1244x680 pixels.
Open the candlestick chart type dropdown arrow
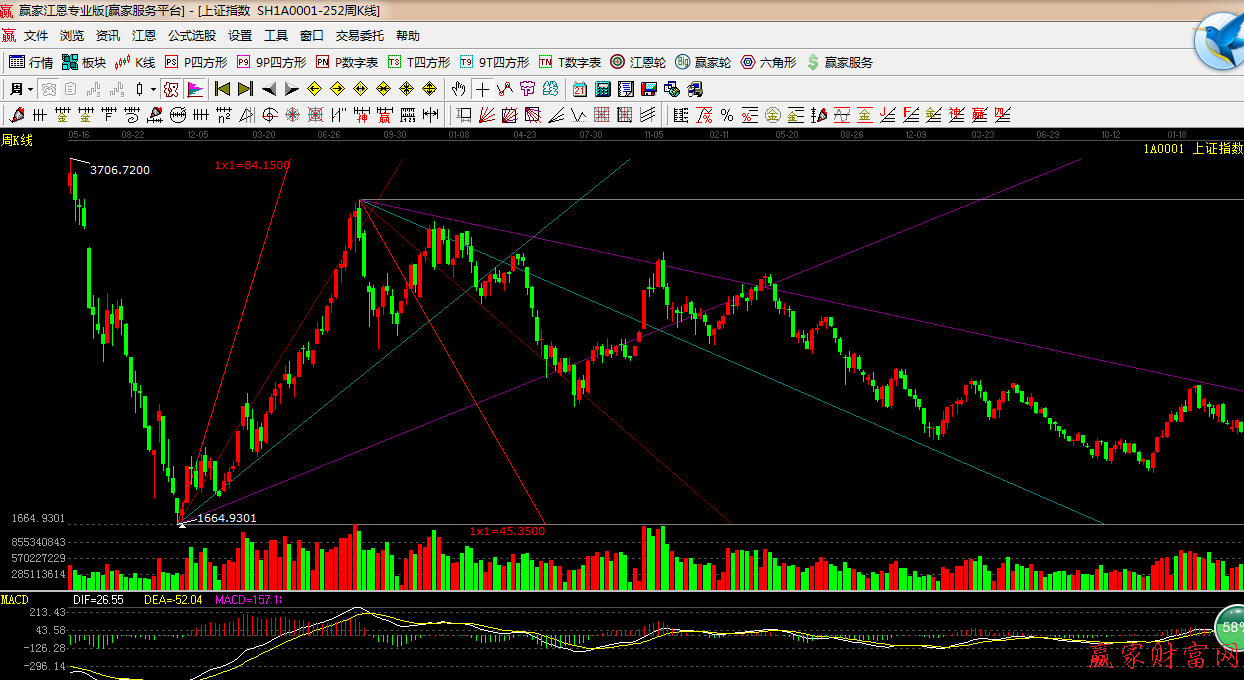[x=153, y=89]
